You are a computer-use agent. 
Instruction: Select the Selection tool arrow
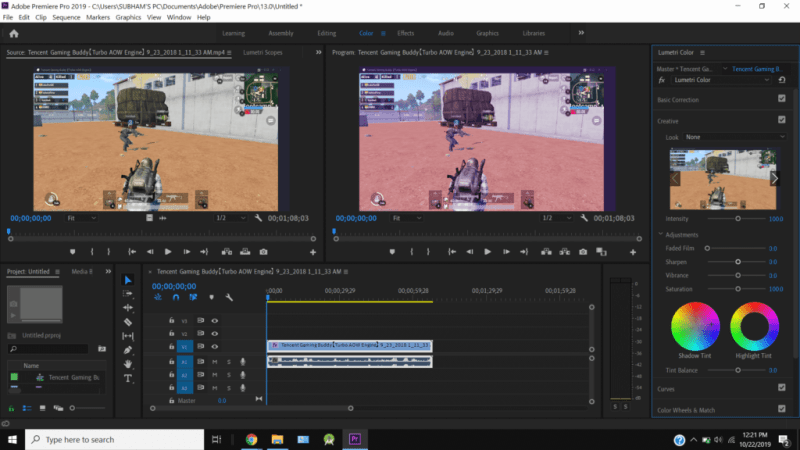point(128,280)
